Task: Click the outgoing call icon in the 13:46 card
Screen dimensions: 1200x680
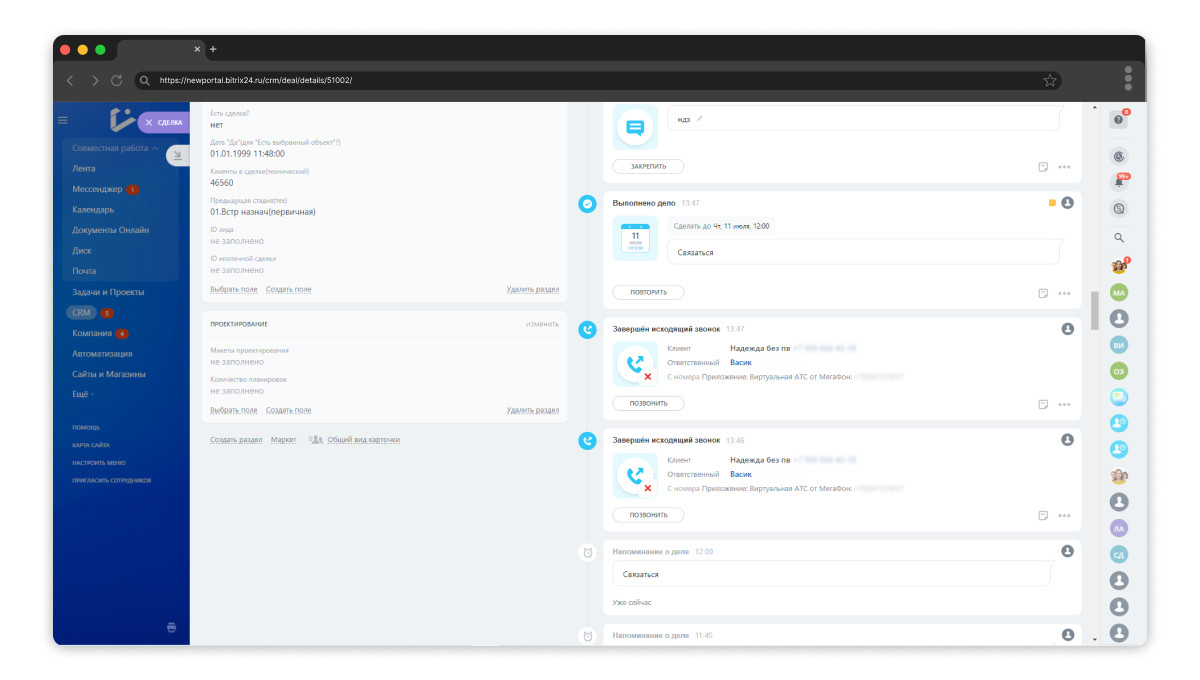Action: [x=635, y=475]
